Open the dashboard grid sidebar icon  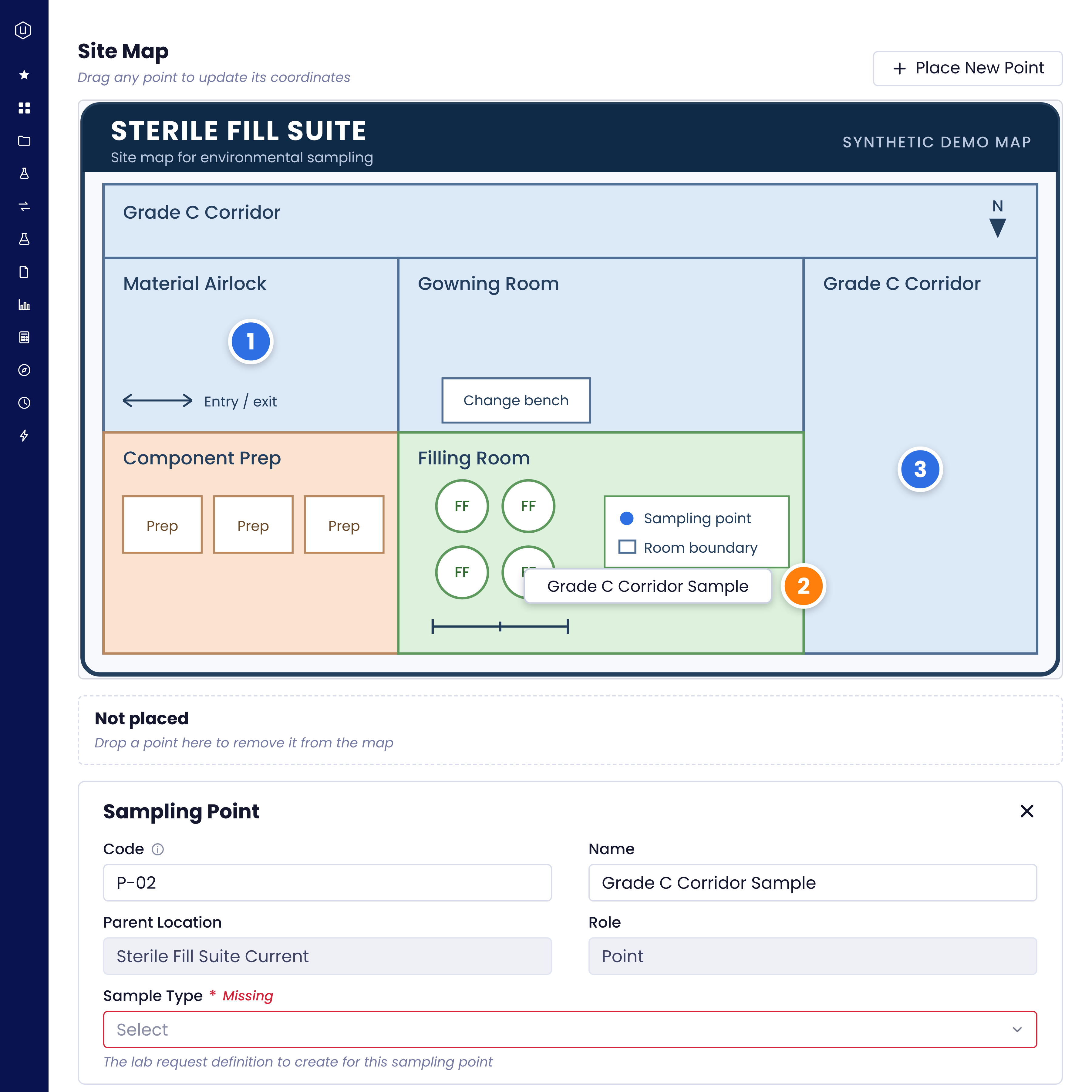24,107
